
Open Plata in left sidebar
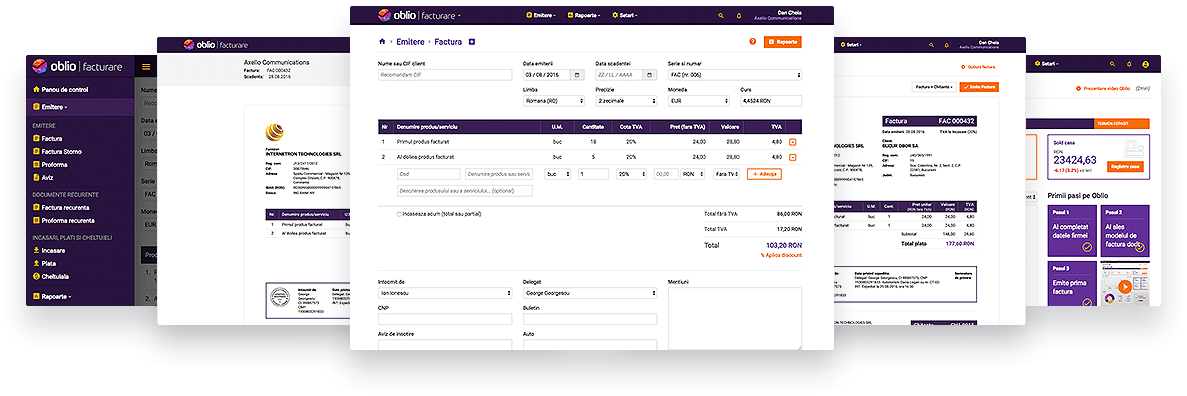[x=45, y=263]
